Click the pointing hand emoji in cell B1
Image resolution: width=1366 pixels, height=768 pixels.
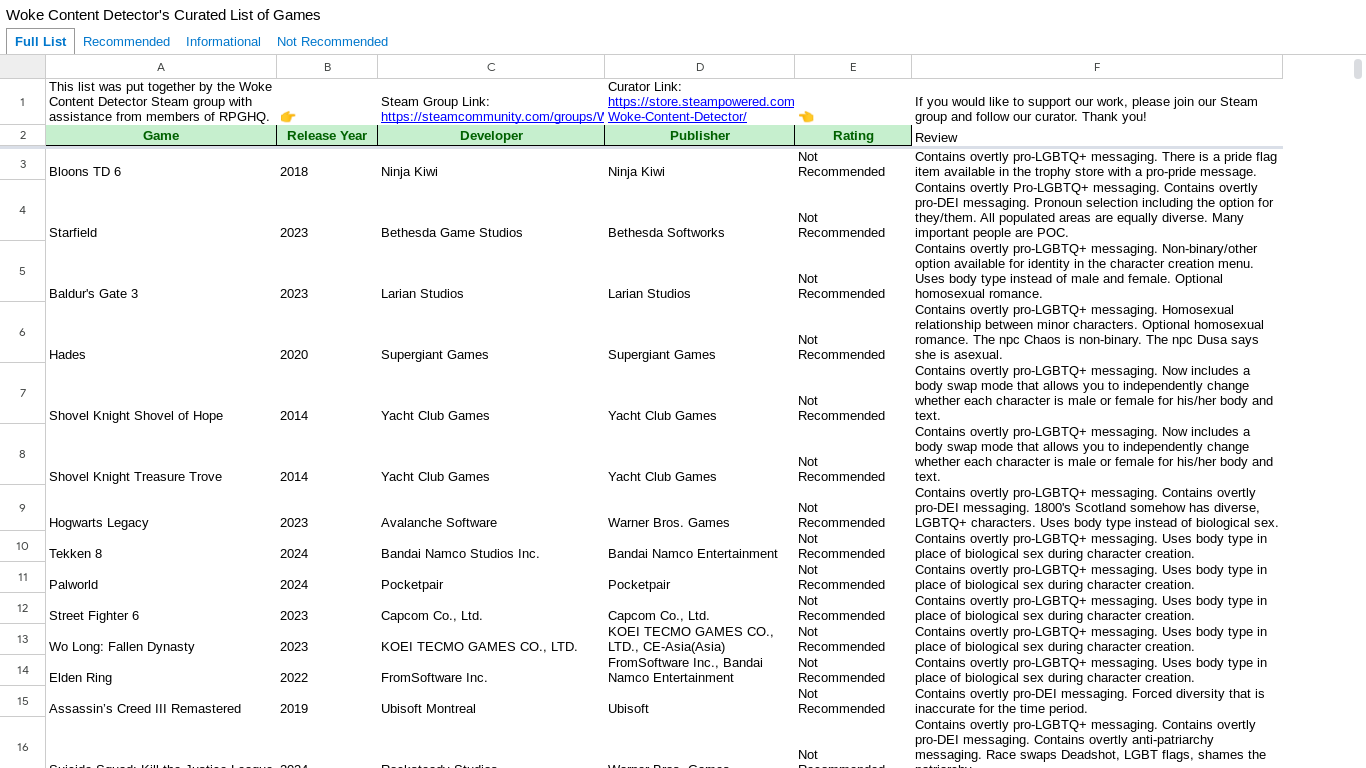(288, 117)
